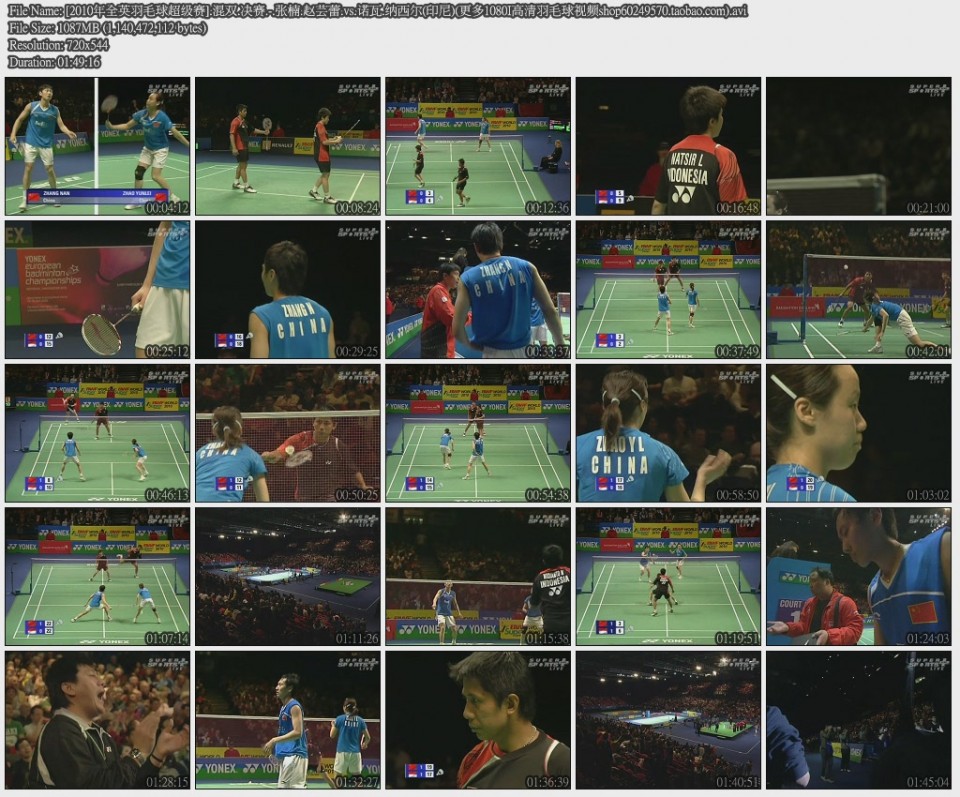Open the court view frame at 00:37:49

668,290
